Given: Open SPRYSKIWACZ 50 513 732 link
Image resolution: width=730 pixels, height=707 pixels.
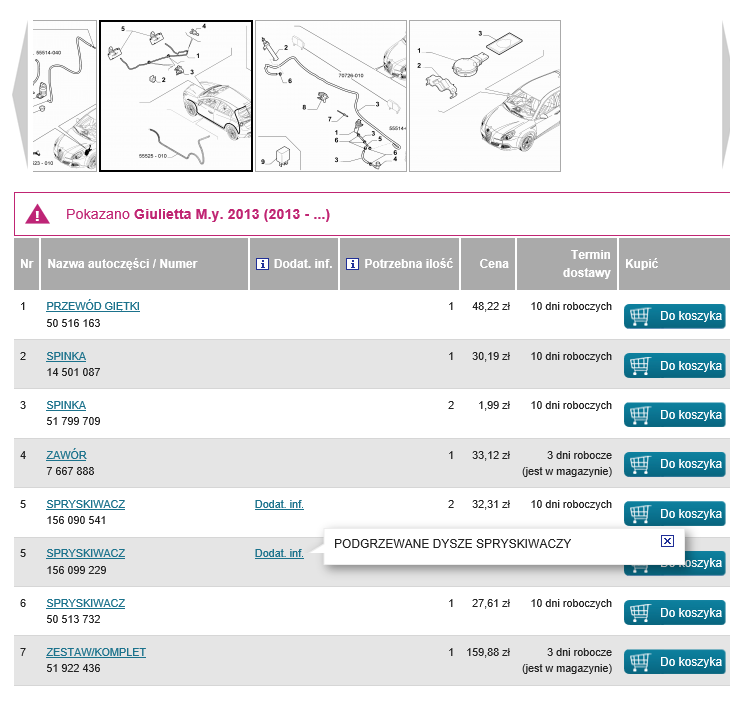Looking at the screenshot, I should click(85, 603).
